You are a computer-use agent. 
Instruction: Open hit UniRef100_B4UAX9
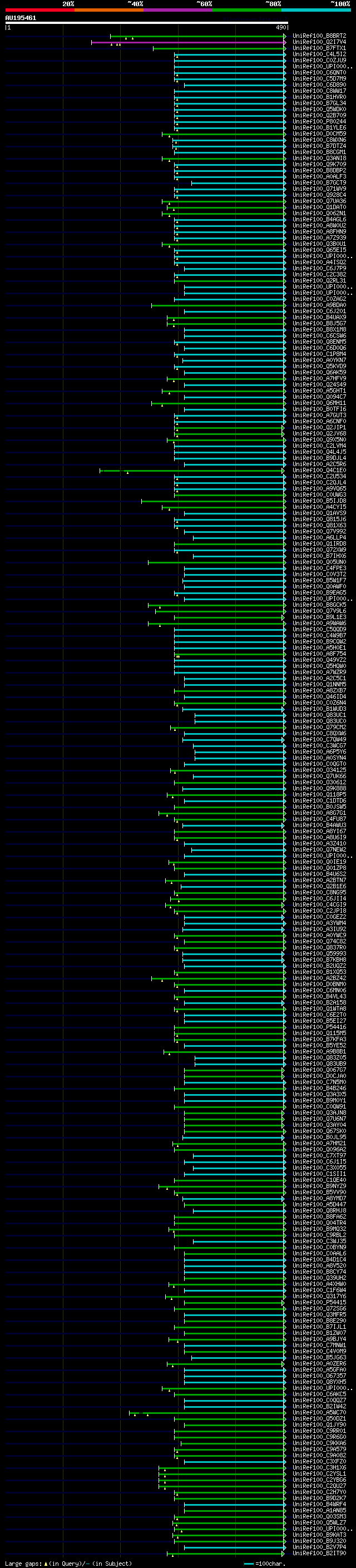point(319,317)
